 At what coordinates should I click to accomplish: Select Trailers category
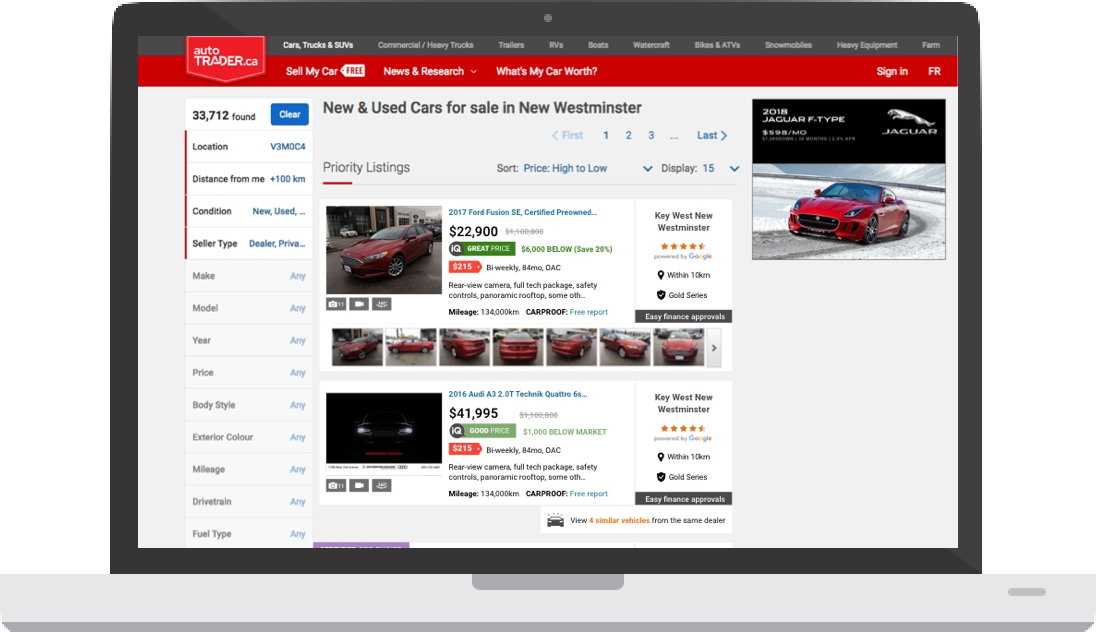tap(511, 45)
